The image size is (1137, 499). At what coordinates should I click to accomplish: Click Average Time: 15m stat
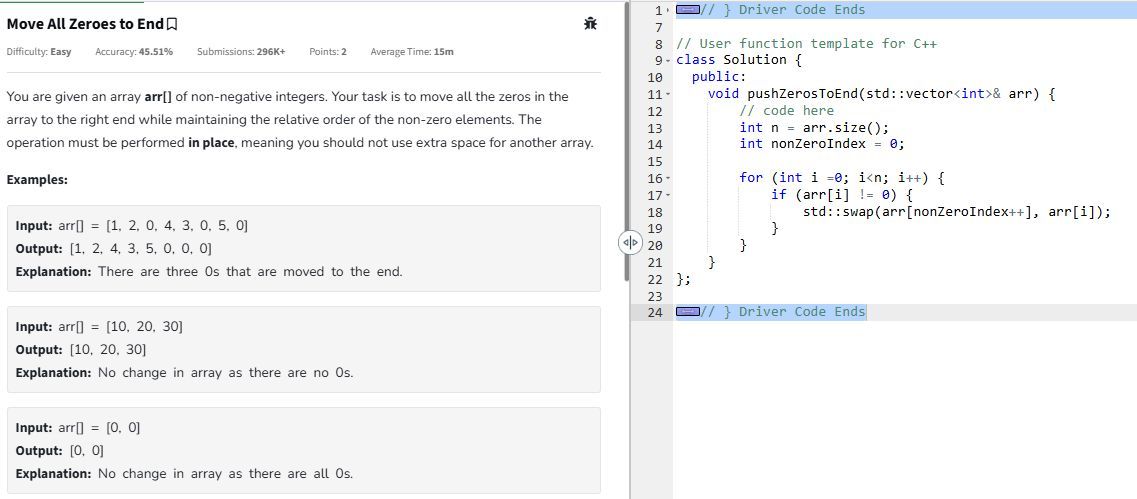(412, 51)
